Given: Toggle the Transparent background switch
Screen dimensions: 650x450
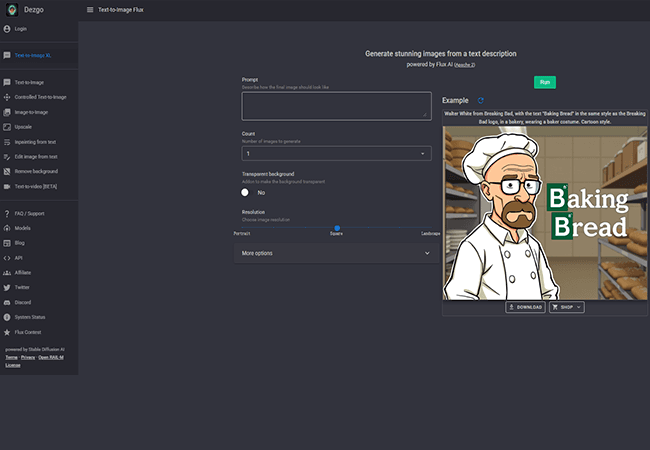Looking at the screenshot, I should (246, 192).
